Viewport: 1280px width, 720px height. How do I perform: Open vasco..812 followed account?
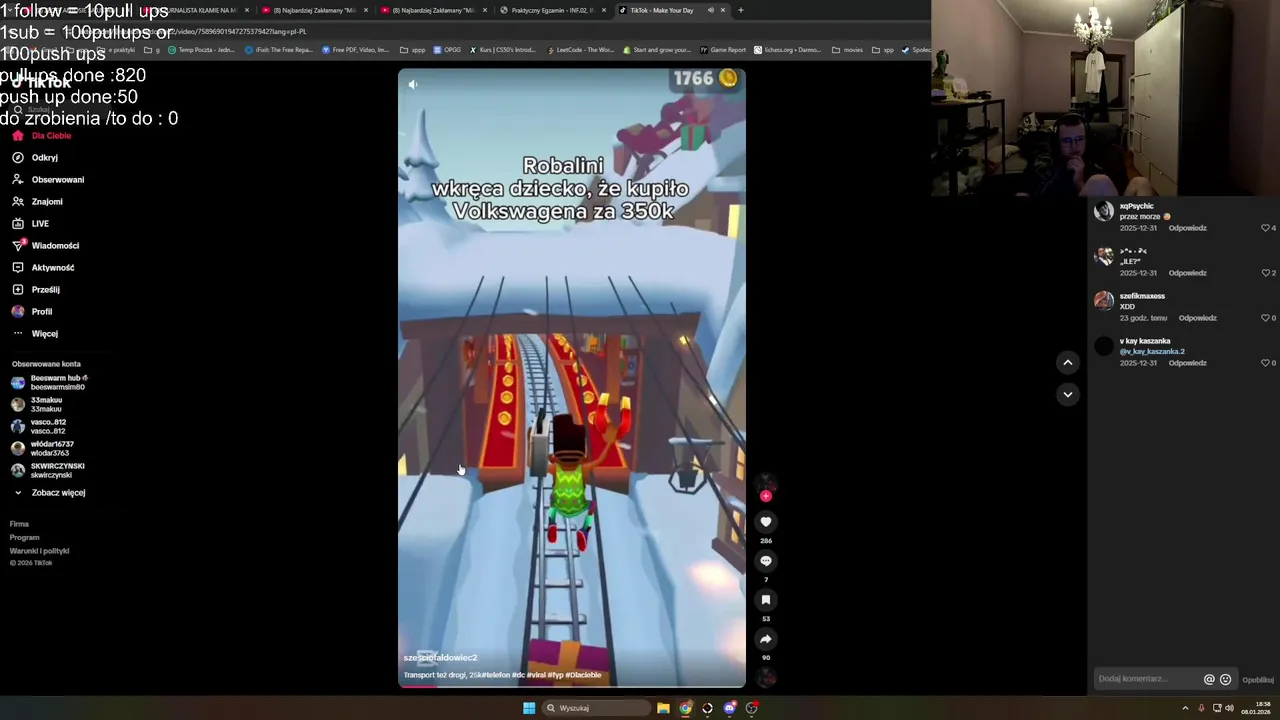(x=39, y=426)
